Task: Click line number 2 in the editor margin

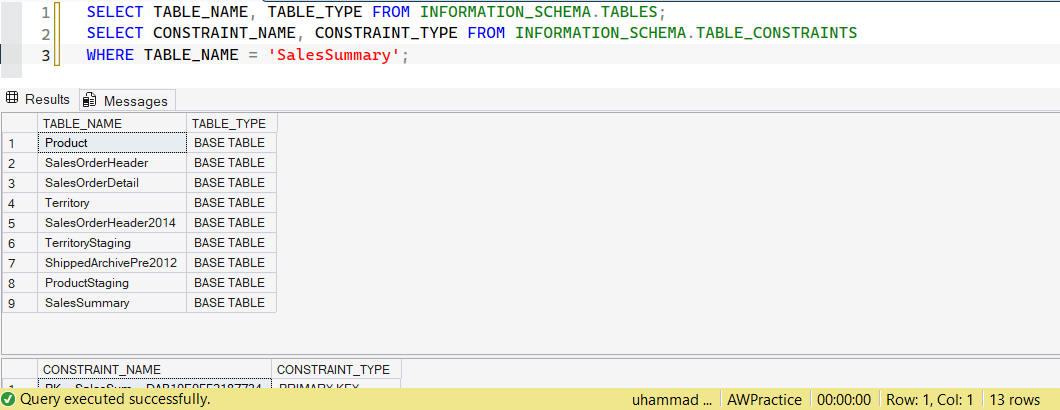Action: [x=45, y=33]
